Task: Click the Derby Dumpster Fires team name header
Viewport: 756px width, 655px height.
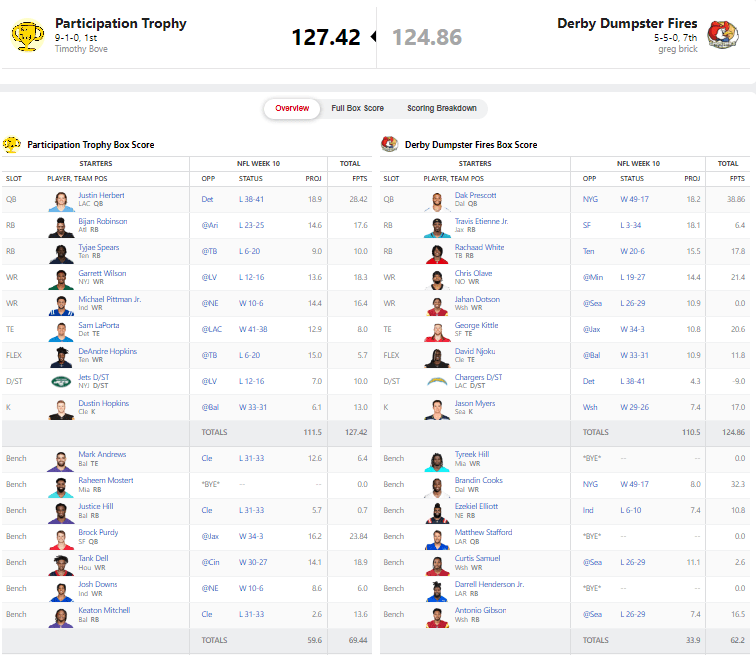Action: pyautogui.click(x=627, y=23)
